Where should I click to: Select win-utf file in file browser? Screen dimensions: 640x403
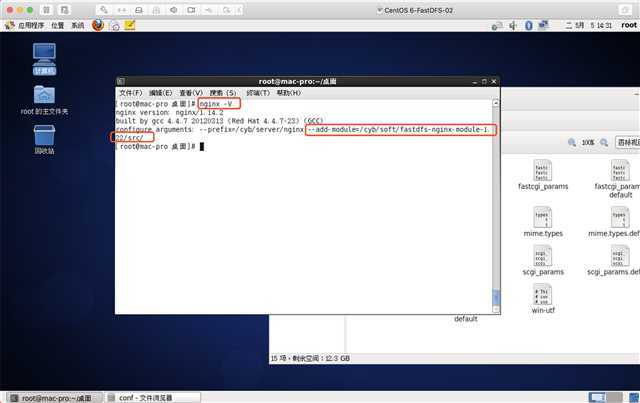coord(543,299)
